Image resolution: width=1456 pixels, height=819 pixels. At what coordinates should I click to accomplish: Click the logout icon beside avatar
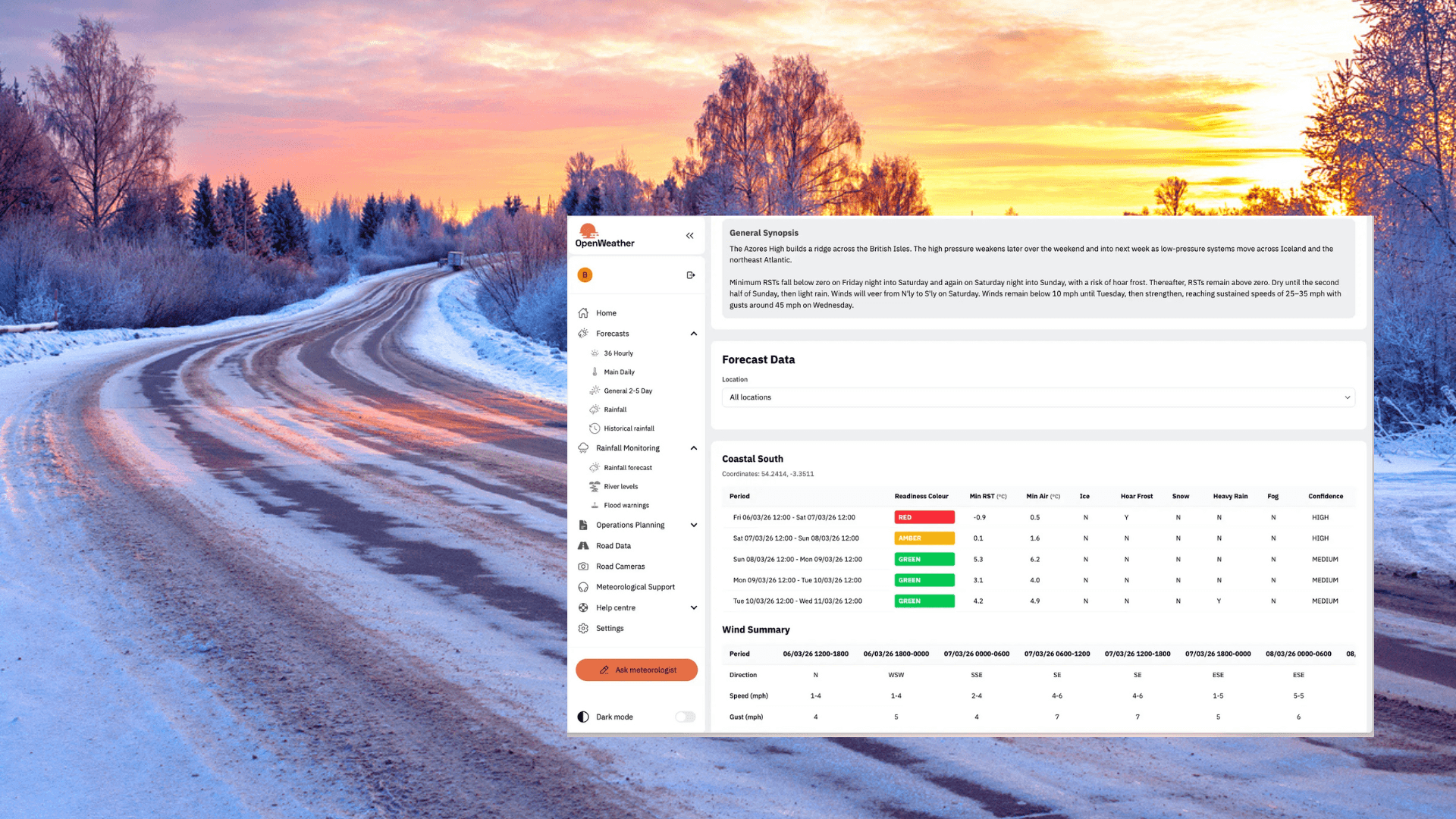point(690,275)
